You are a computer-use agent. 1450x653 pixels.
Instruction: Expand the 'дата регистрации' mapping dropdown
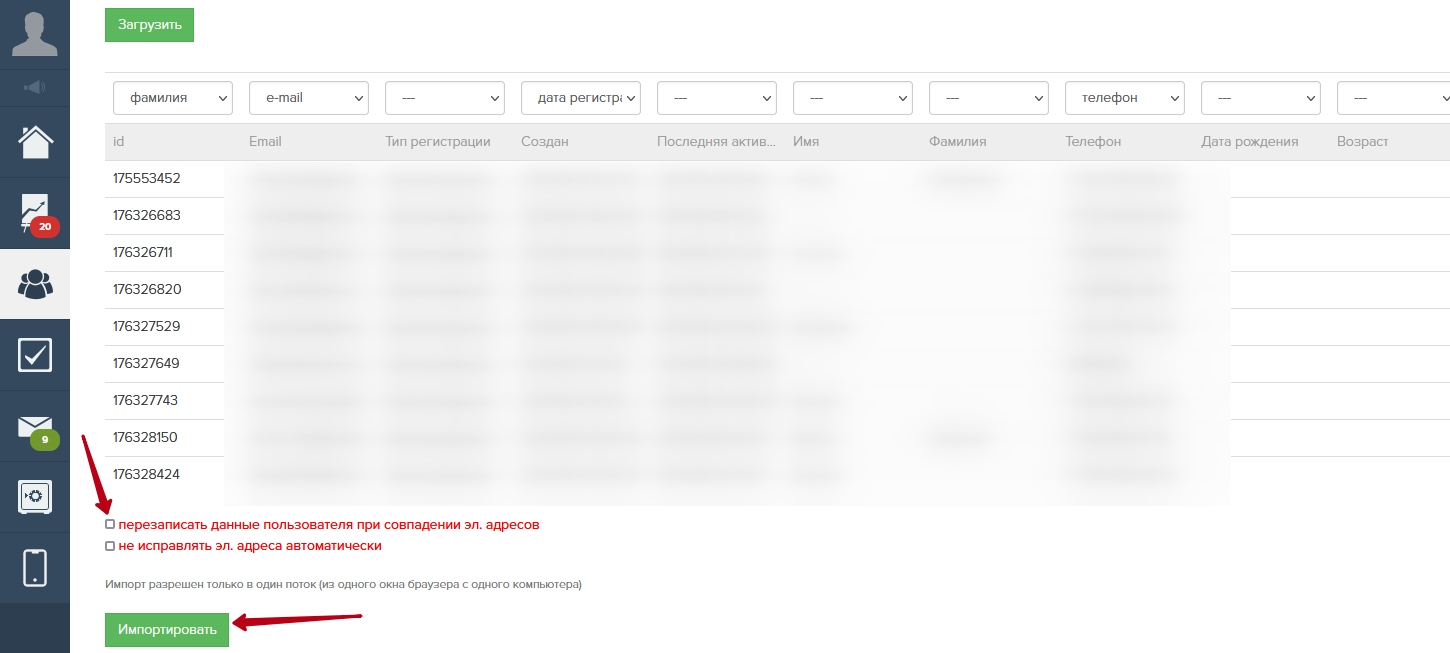(581, 98)
